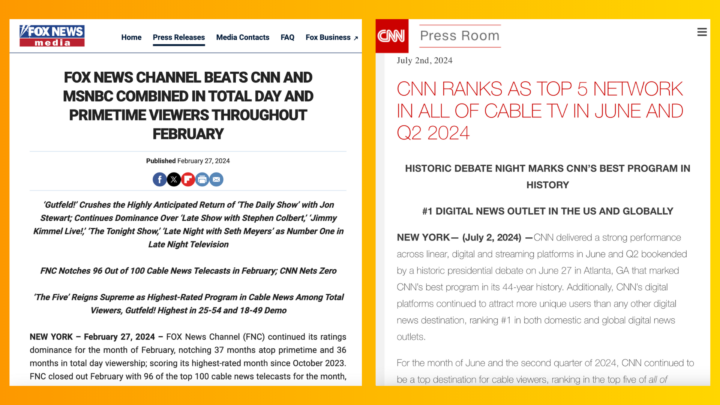Select the Press Releases tab
The width and height of the screenshot is (720, 405).
pos(179,38)
